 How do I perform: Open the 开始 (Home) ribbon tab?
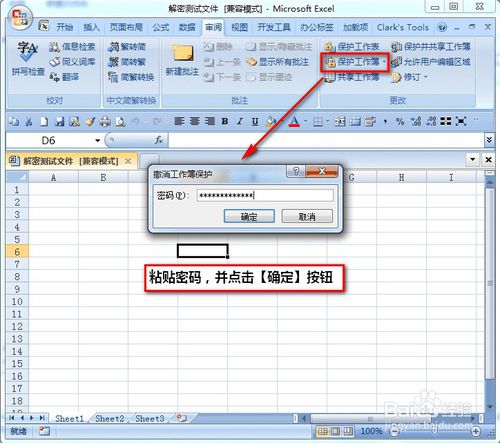click(x=65, y=27)
